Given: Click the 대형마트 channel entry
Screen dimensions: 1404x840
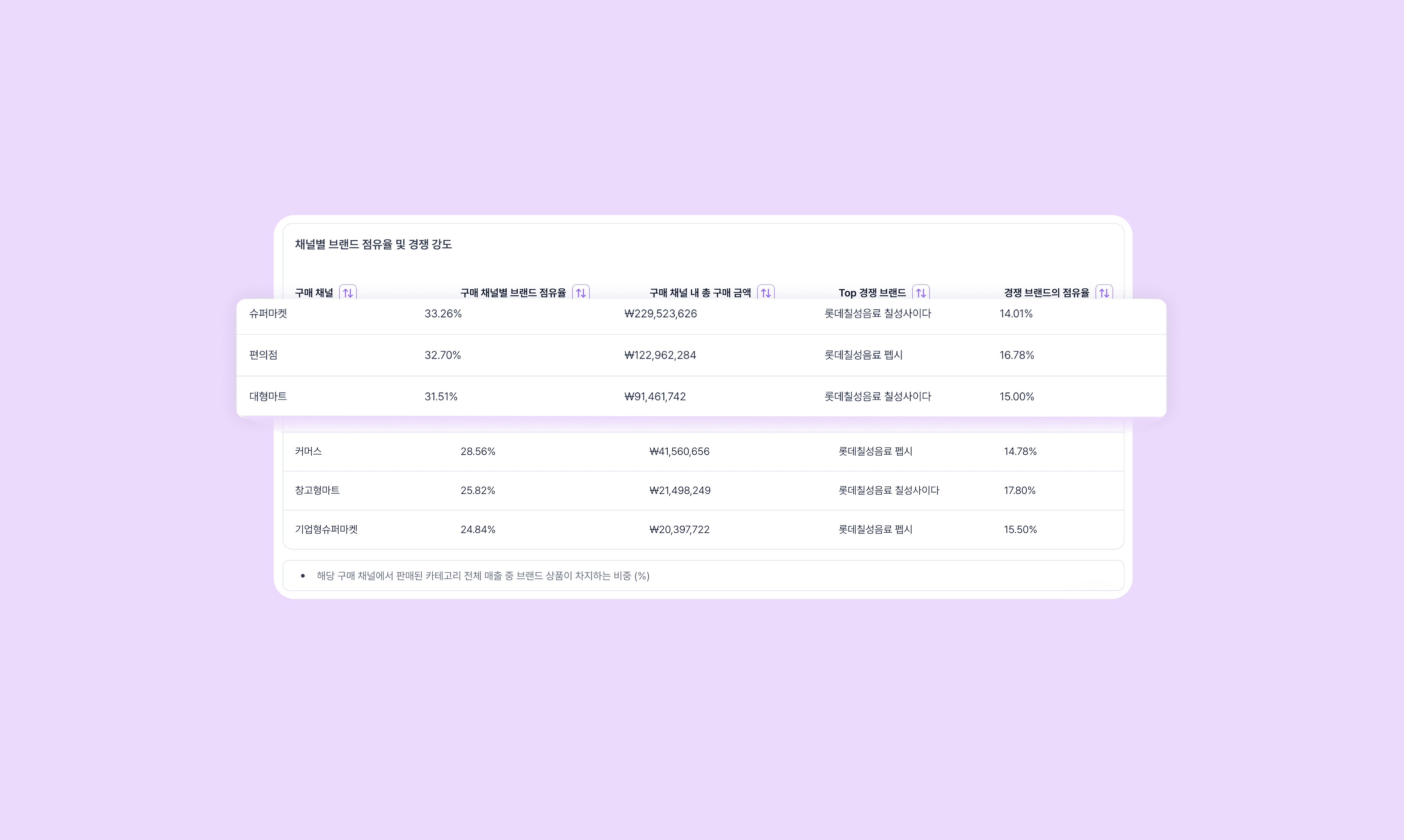Looking at the screenshot, I should 268,396.
